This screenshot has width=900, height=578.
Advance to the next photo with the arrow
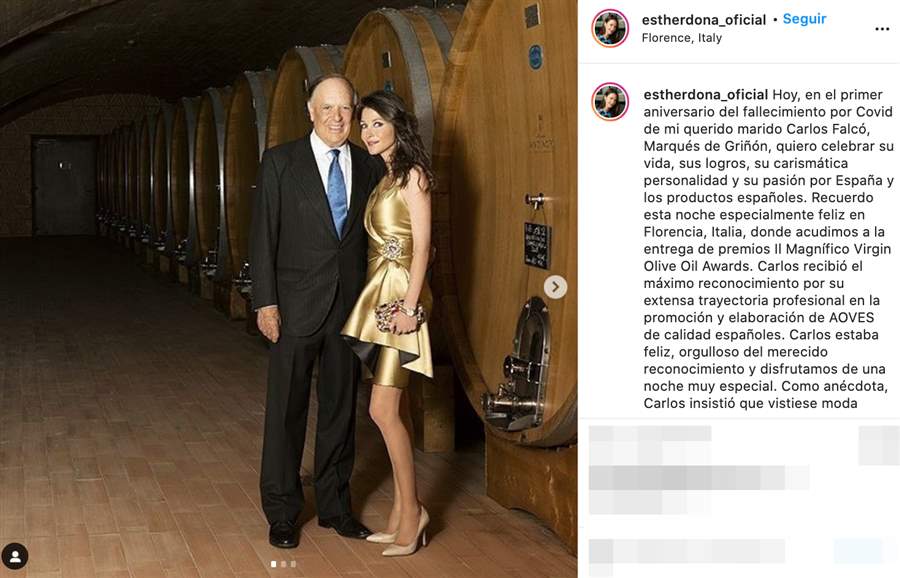pyautogui.click(x=555, y=286)
